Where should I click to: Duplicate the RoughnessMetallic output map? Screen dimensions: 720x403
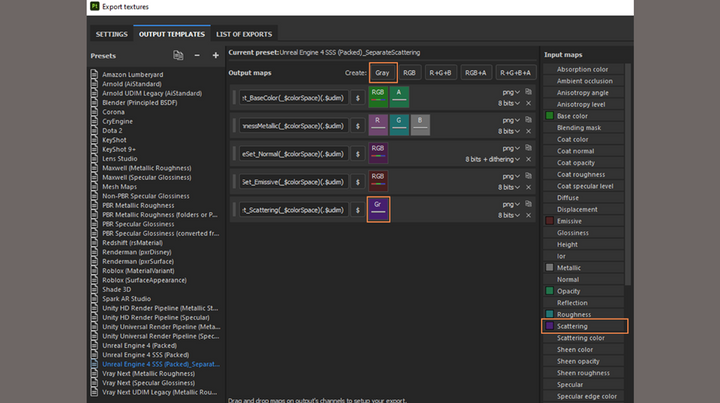click(529, 120)
